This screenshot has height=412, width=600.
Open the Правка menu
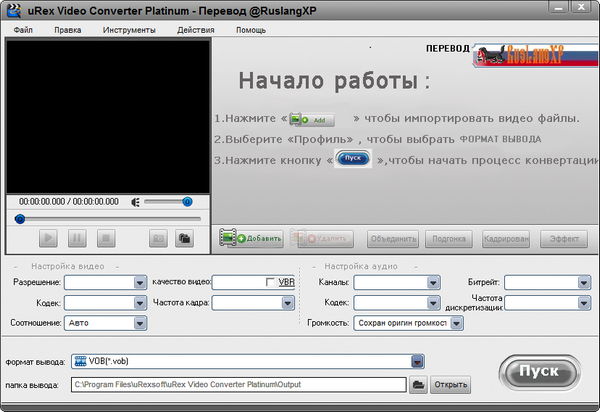point(67,30)
